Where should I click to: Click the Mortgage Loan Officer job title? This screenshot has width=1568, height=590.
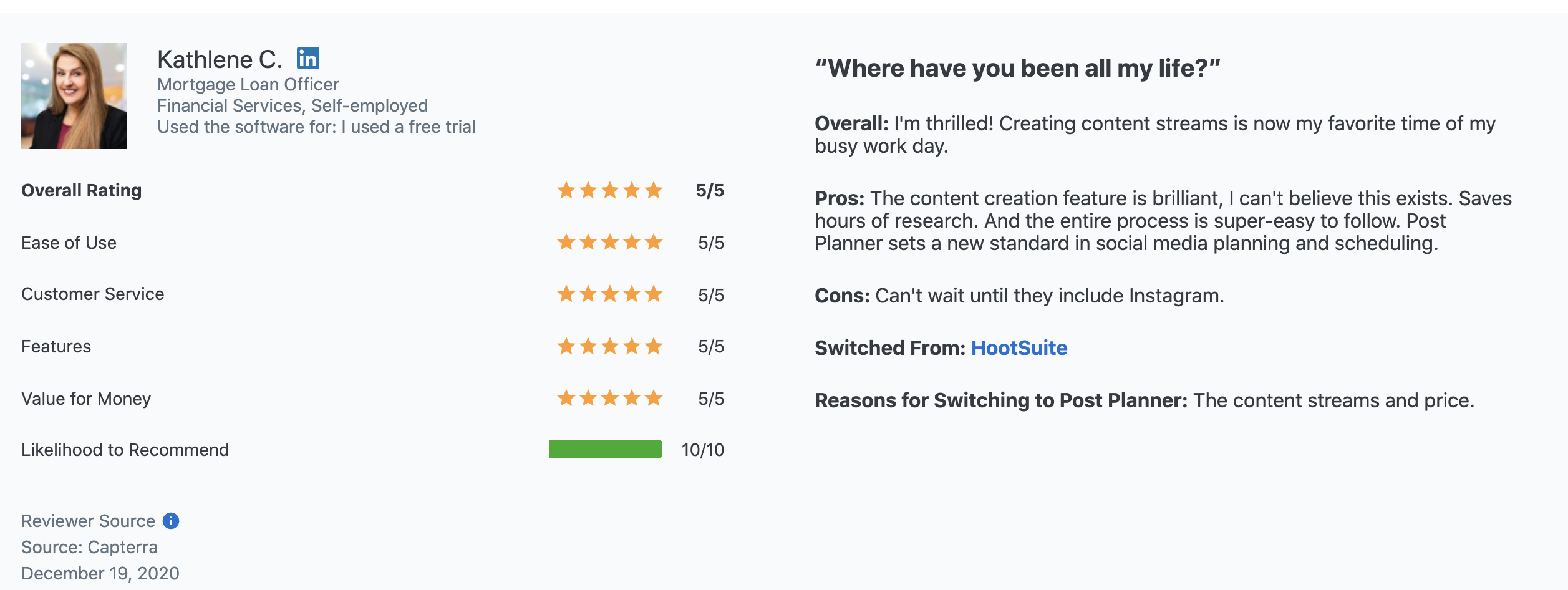click(x=248, y=84)
